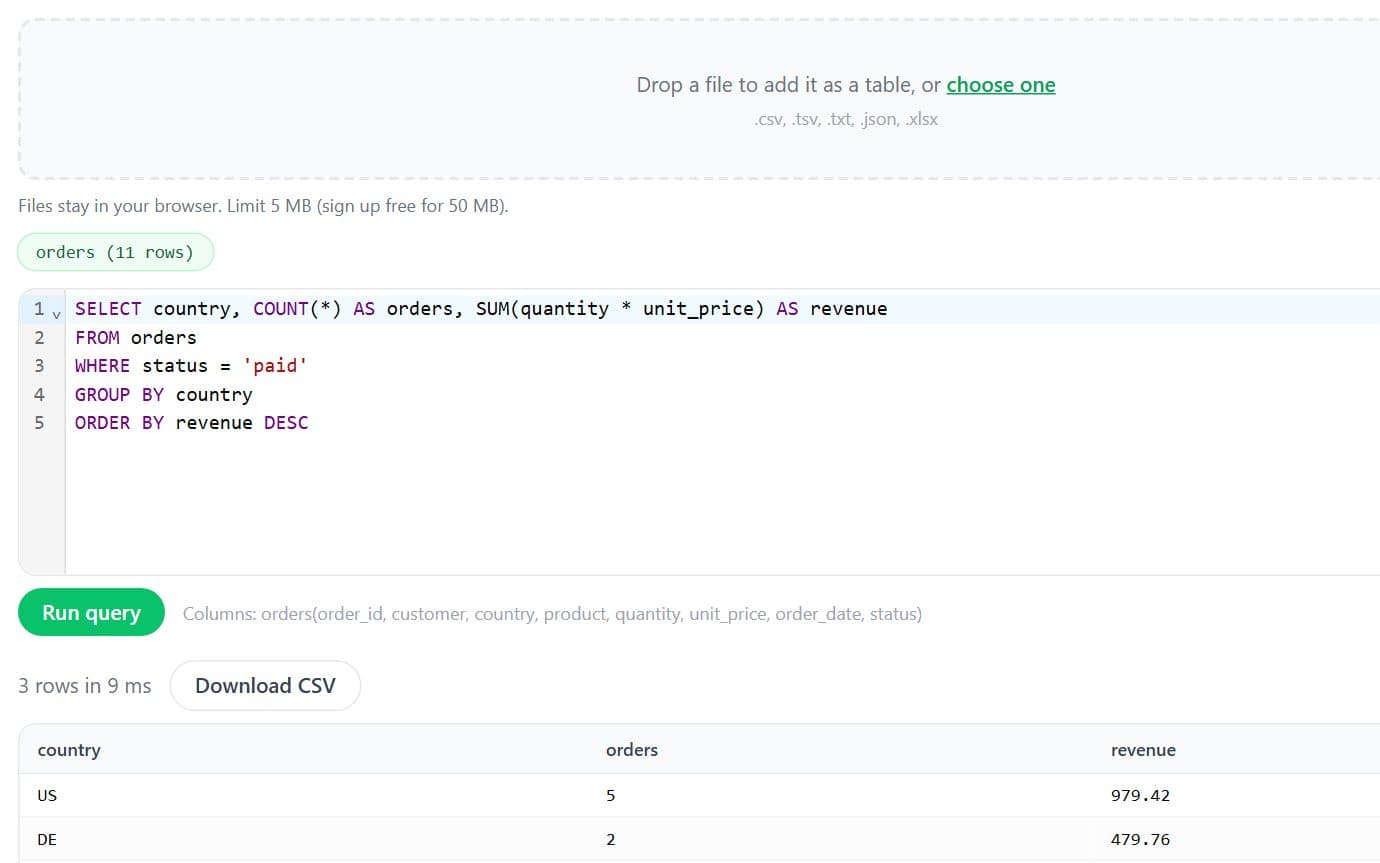Click the 979.42 revenue value
The image size is (1380, 863).
[x=1140, y=796]
